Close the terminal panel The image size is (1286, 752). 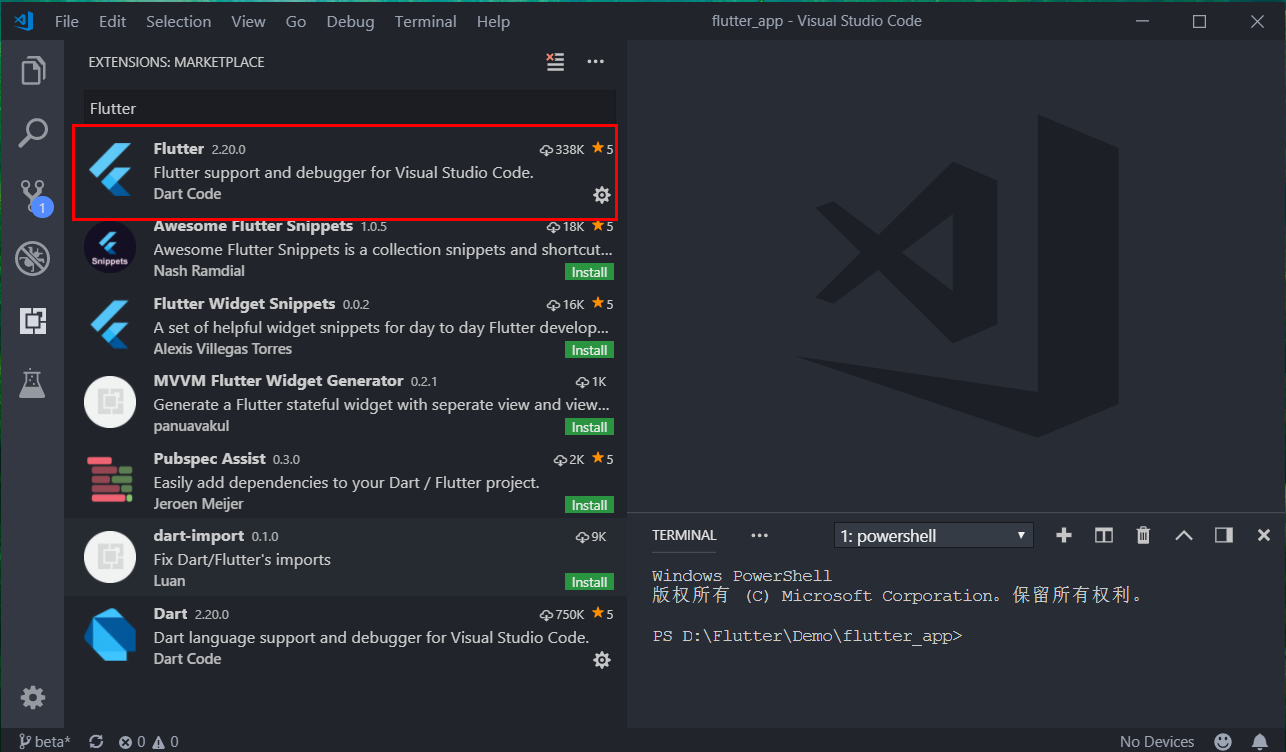pyautogui.click(x=1264, y=535)
